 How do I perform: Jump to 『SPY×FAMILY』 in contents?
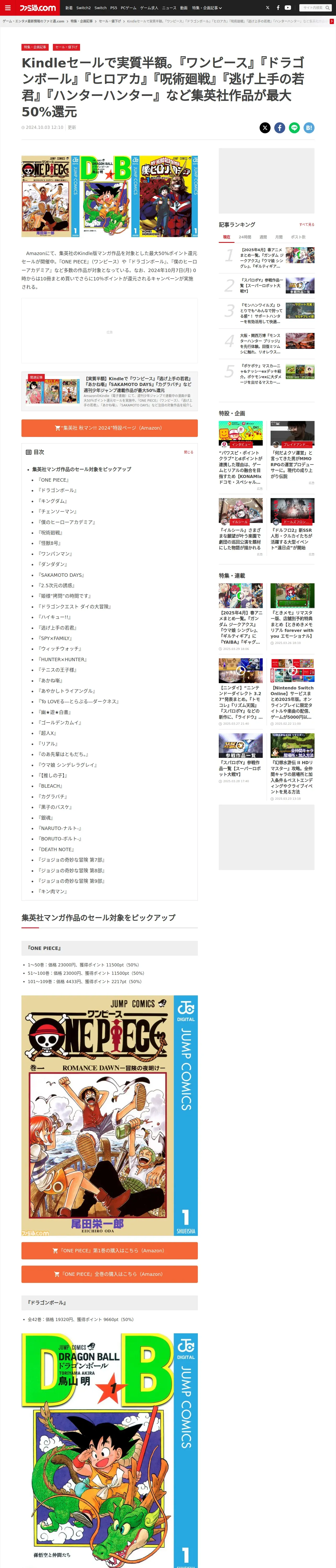55,638
